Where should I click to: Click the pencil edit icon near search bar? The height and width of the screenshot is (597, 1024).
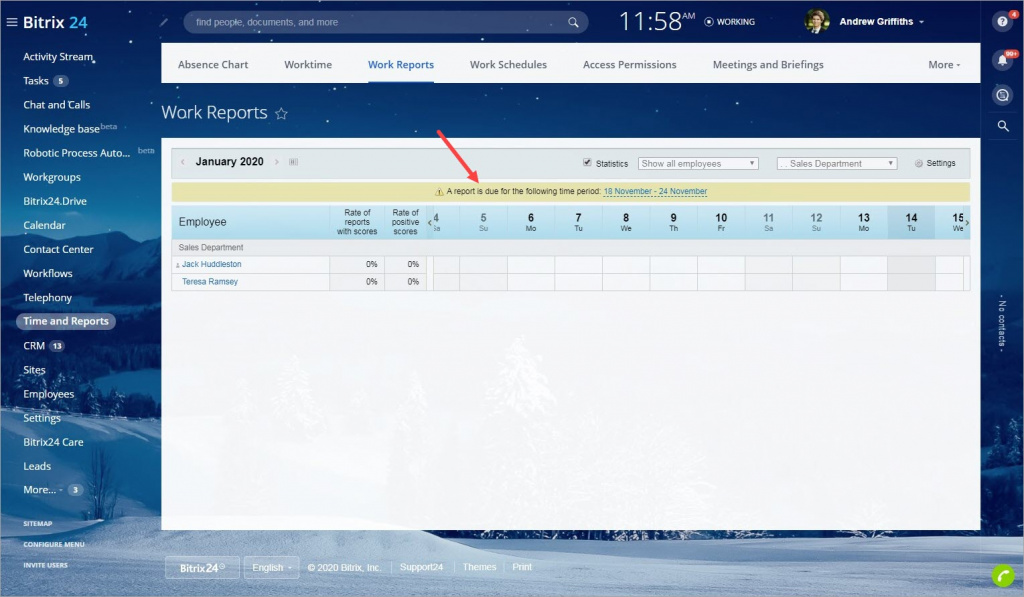coord(164,22)
